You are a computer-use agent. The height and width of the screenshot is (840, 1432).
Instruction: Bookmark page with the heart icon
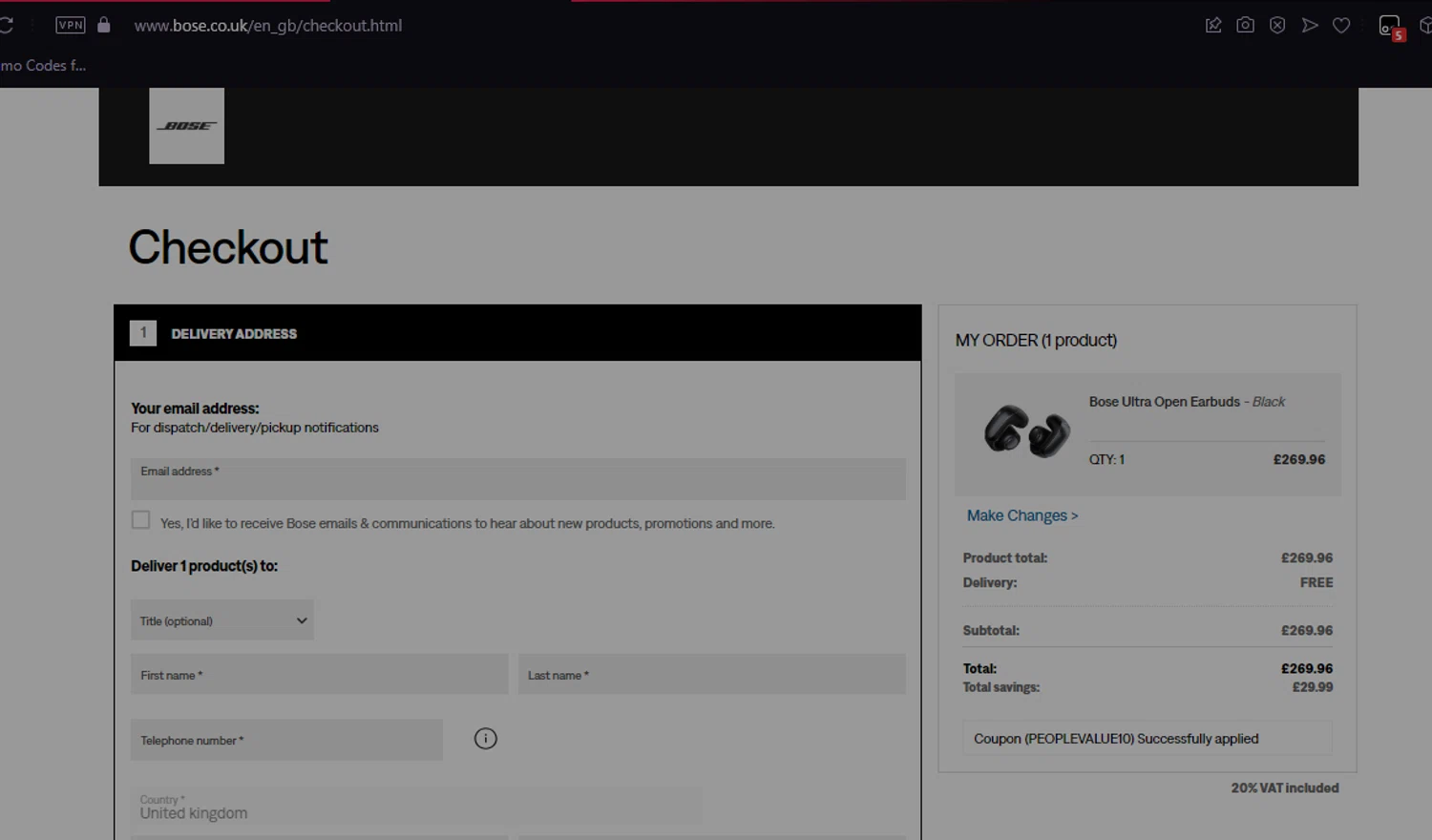click(x=1341, y=26)
